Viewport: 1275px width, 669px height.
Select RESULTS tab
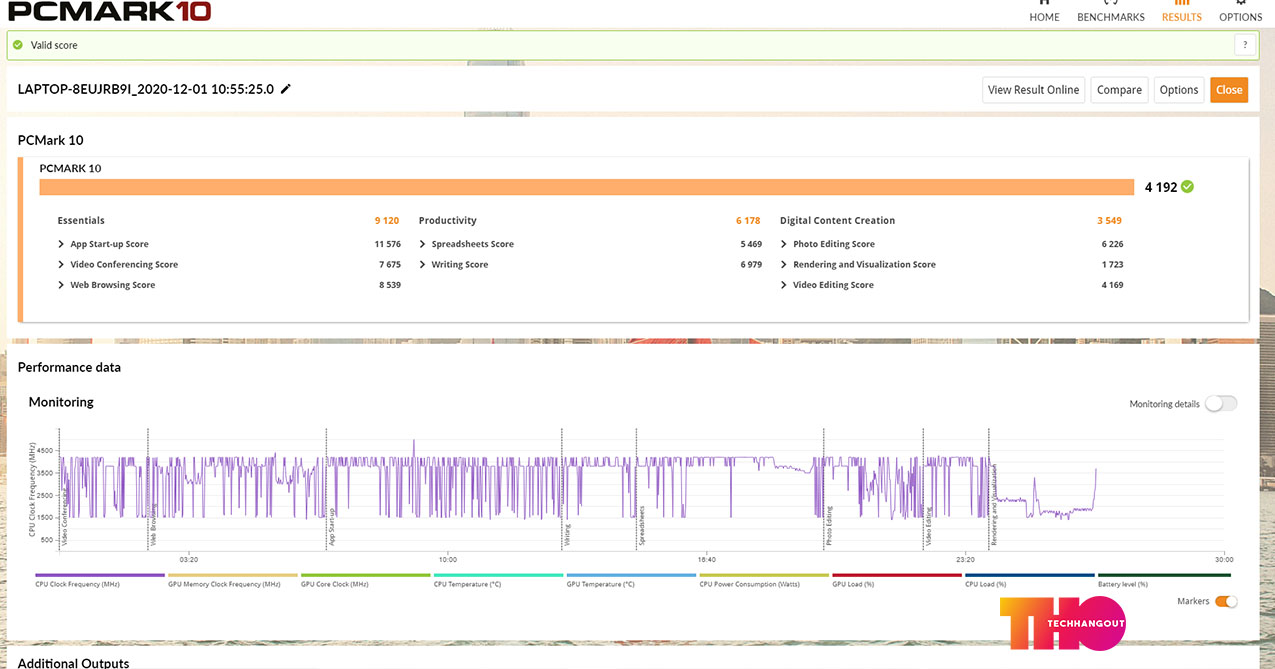point(1181,12)
